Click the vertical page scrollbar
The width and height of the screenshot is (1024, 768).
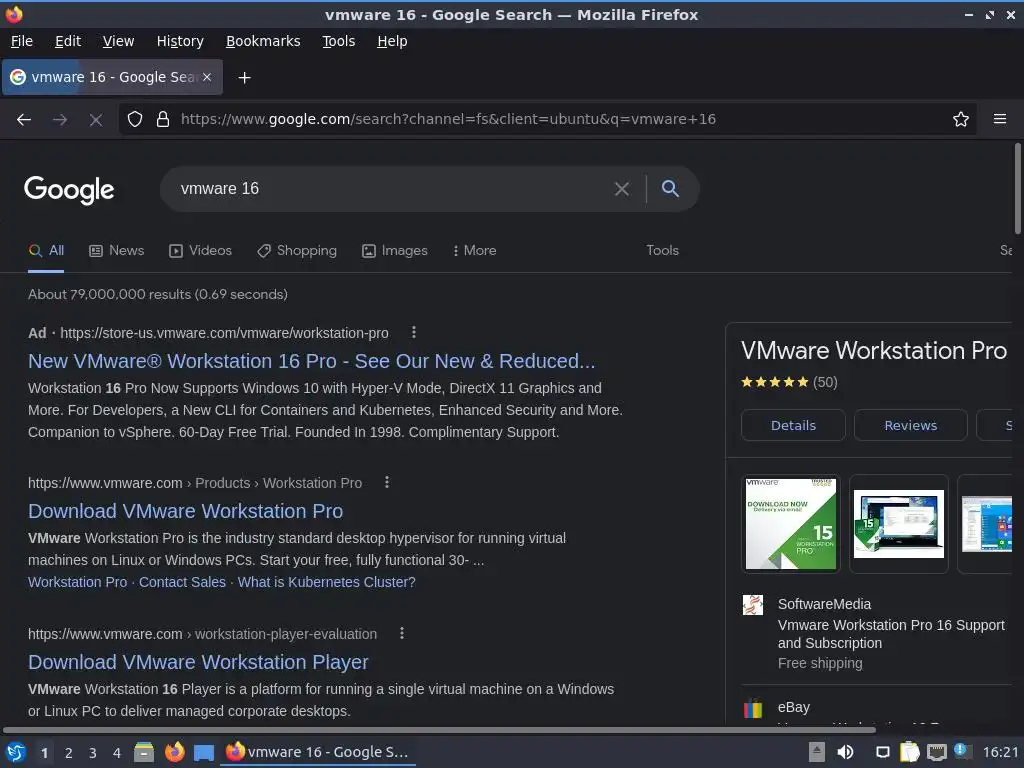pos(1017,188)
